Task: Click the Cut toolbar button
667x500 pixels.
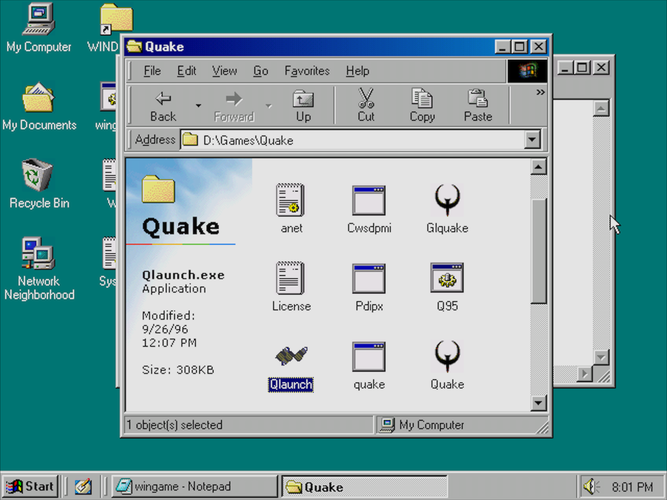Action: click(x=366, y=105)
